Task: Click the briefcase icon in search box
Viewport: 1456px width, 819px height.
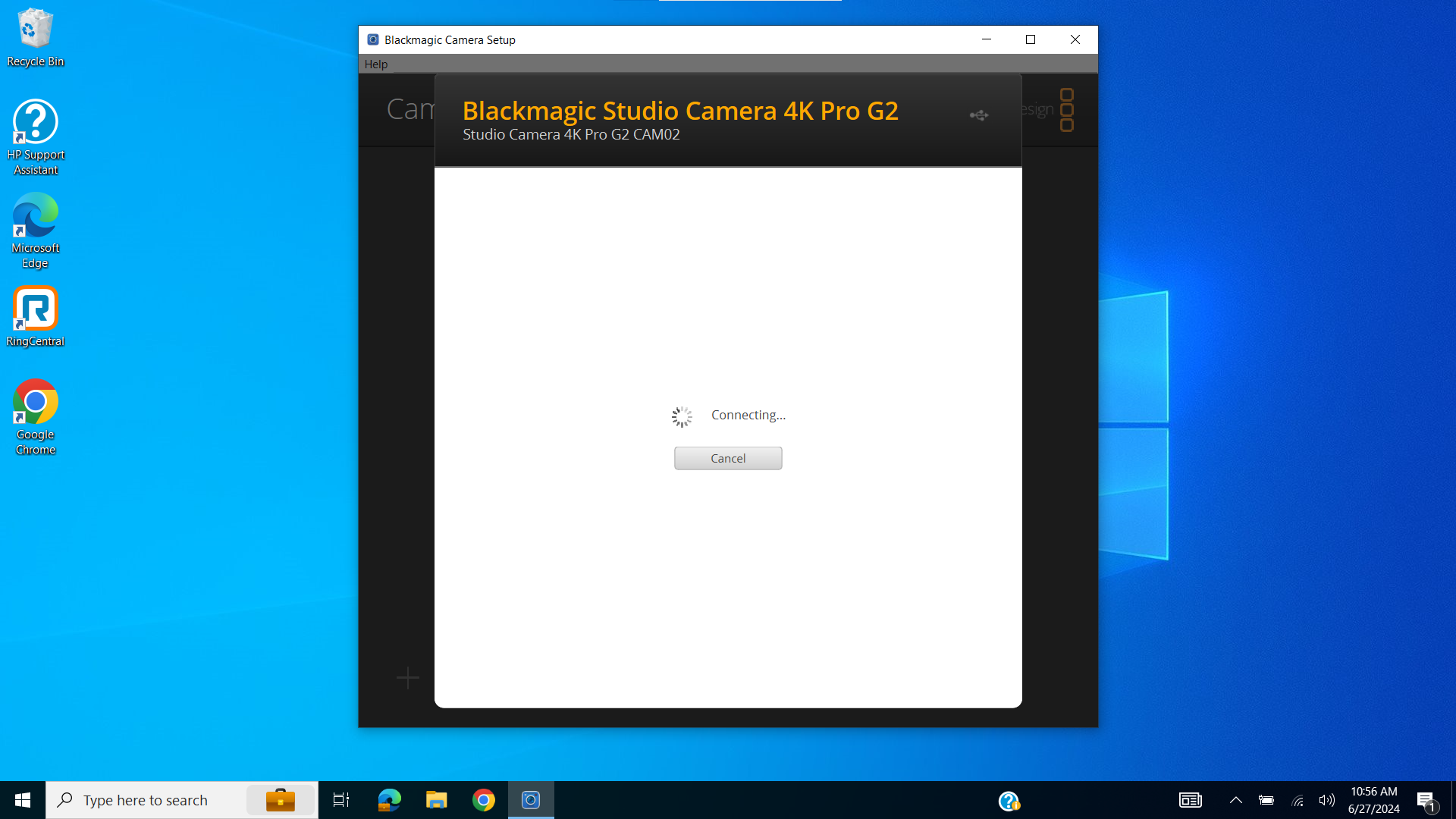Action: [281, 800]
